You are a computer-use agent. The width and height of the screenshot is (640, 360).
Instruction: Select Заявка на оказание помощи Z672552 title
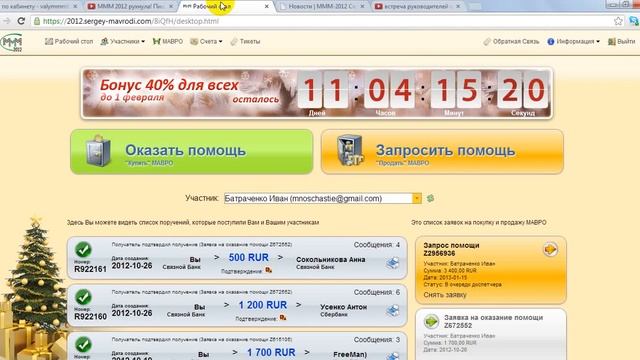click(x=493, y=322)
